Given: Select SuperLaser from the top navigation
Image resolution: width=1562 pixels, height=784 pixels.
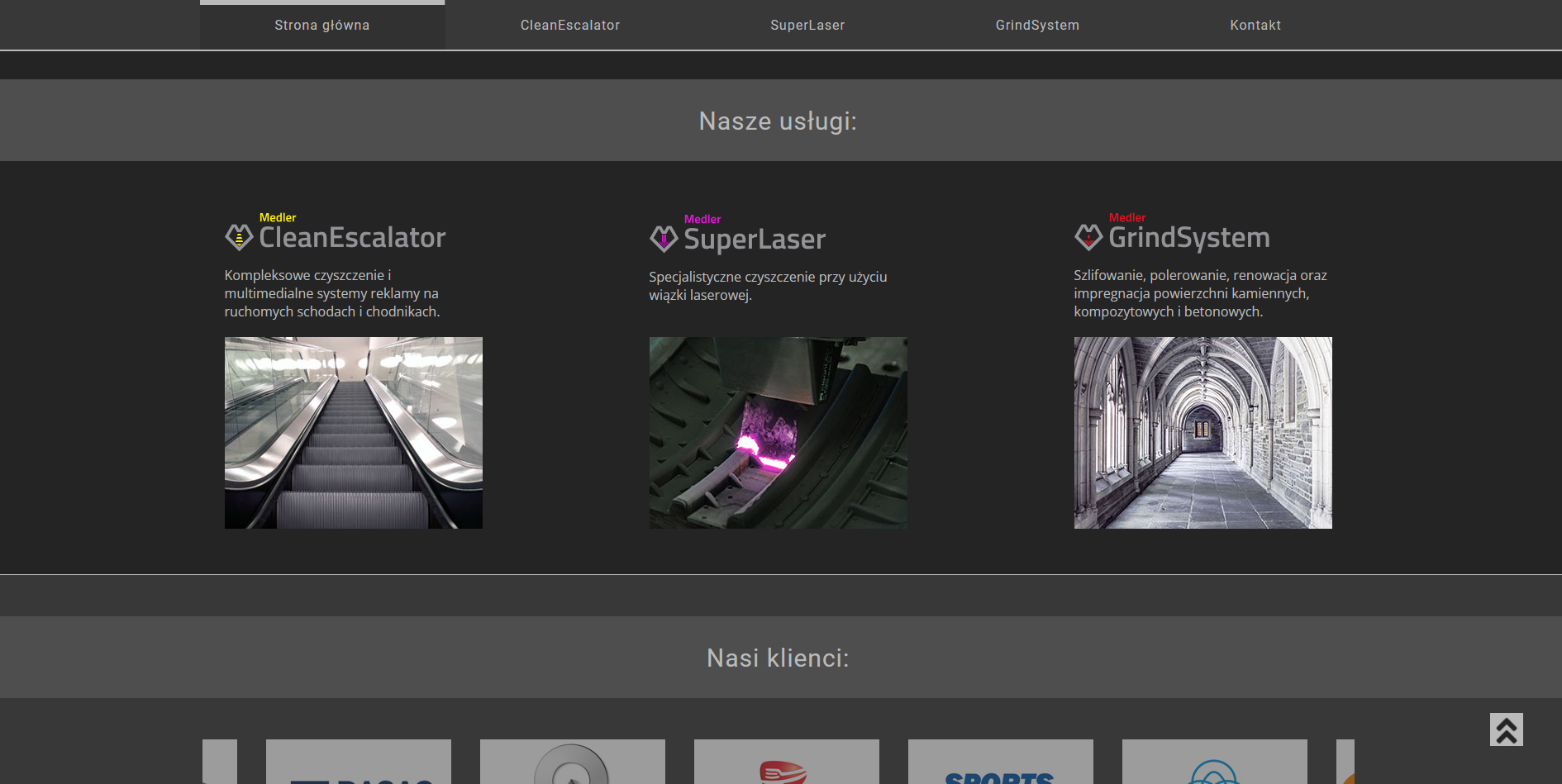Looking at the screenshot, I should pyautogui.click(x=807, y=26).
